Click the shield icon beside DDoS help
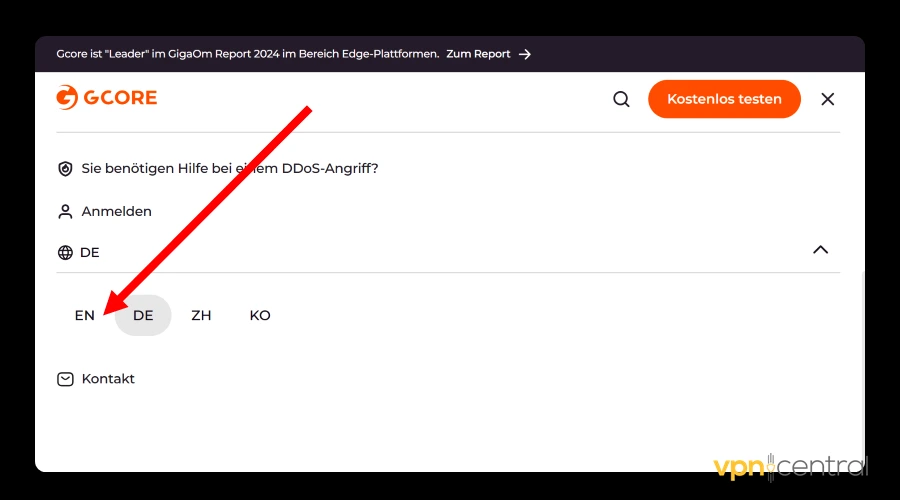Image resolution: width=900 pixels, height=500 pixels. [65, 169]
